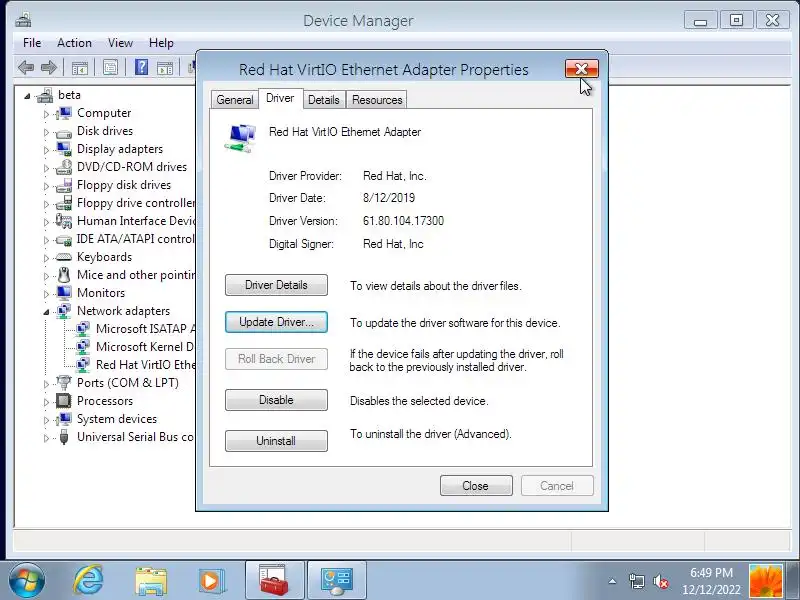This screenshot has width=800, height=600.
Task: Click the Mice and other pointing devices icon
Action: pyautogui.click(x=64, y=275)
